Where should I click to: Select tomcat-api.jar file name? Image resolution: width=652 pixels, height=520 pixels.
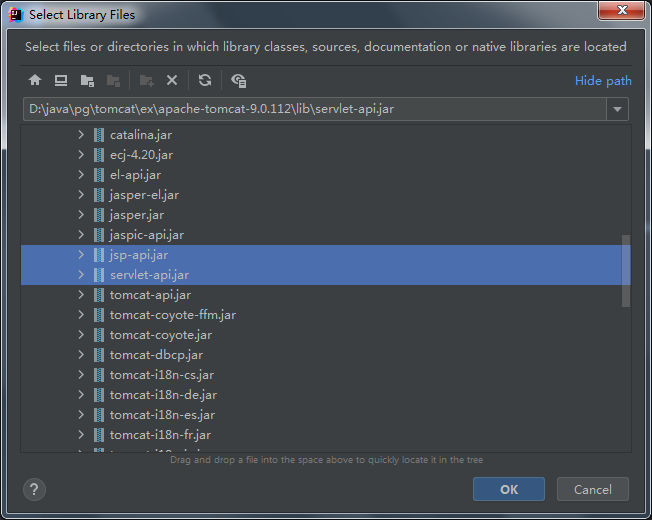pos(151,295)
